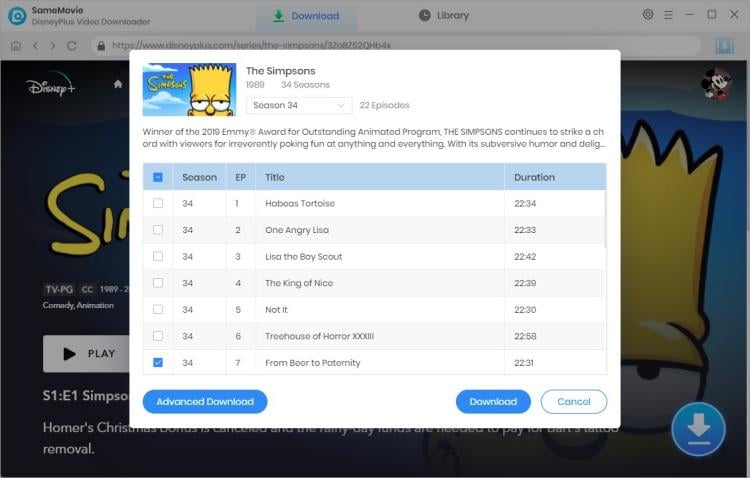The image size is (750, 478).
Task: Click the floating blue download arrow button
Action: 698,429
